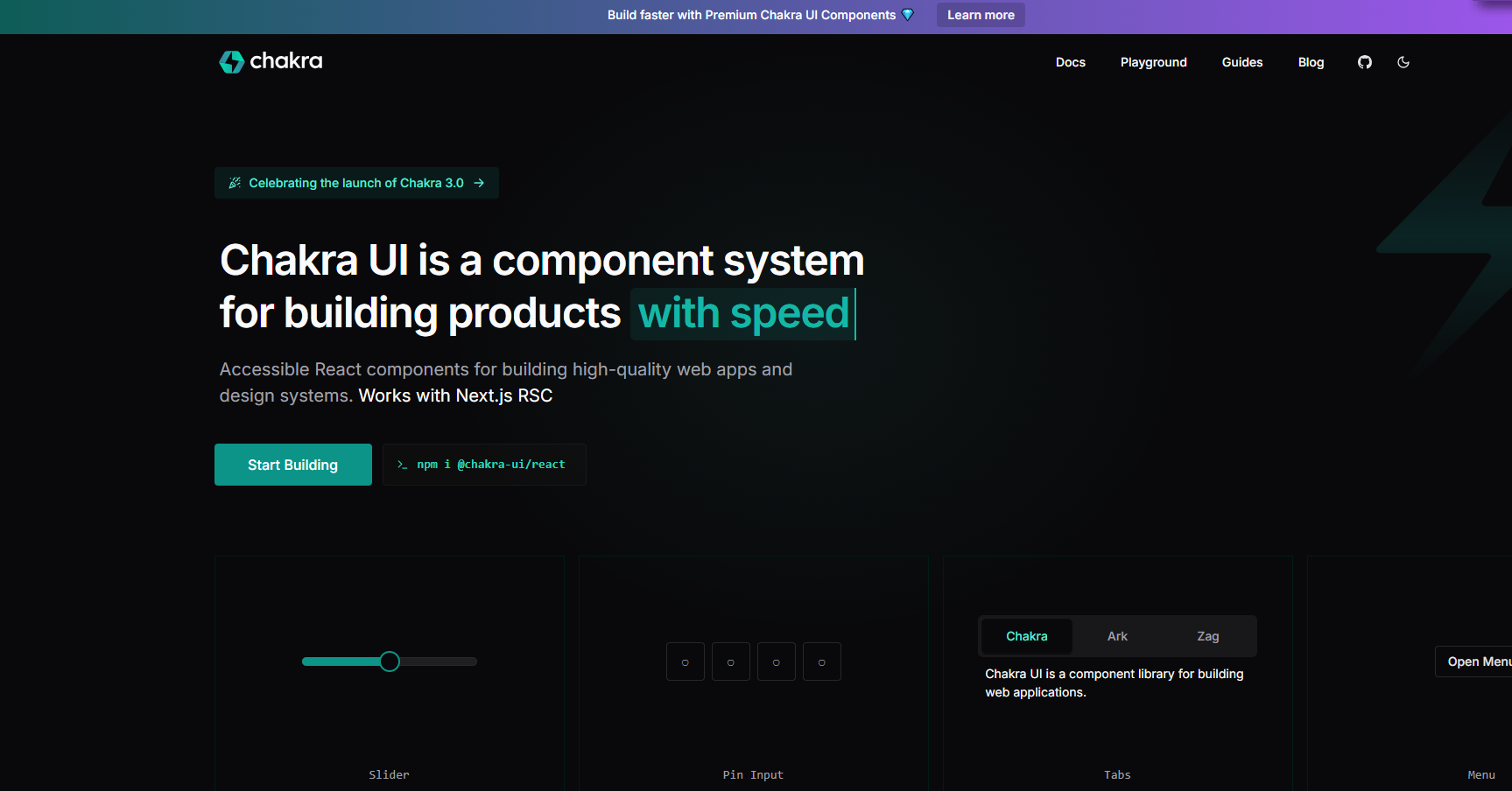Switch to the Zag tab

point(1208,636)
